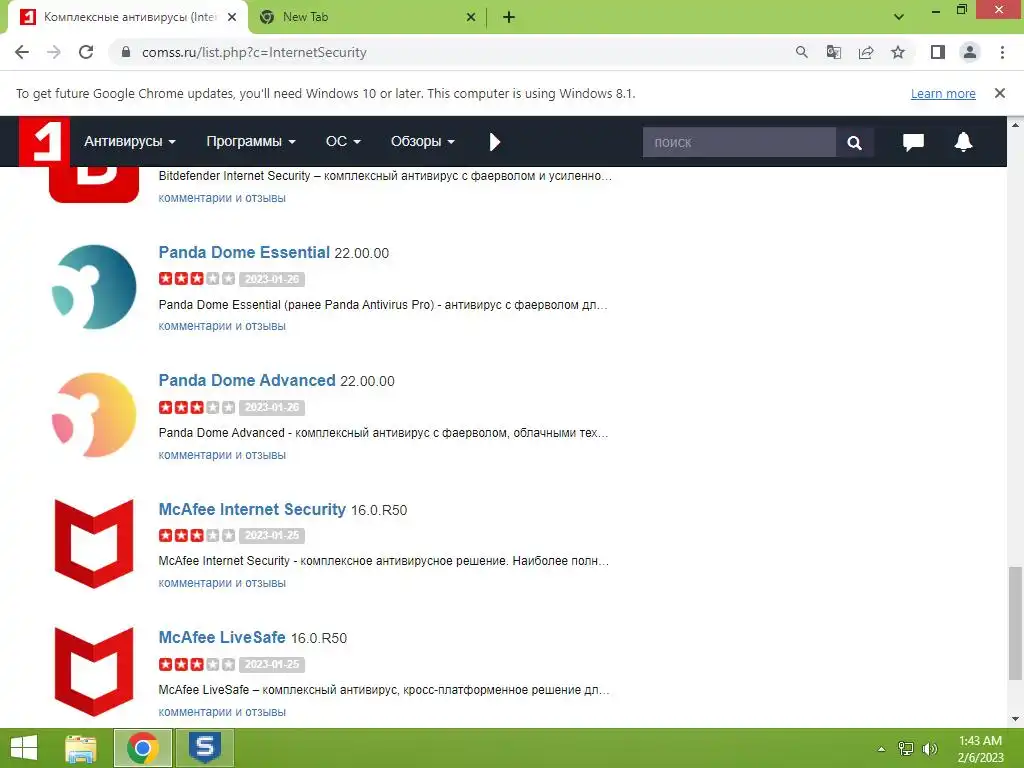The width and height of the screenshot is (1024, 768).
Task: Open комментарии и отзывы under Panda Dome Advanced
Action: coord(222,455)
